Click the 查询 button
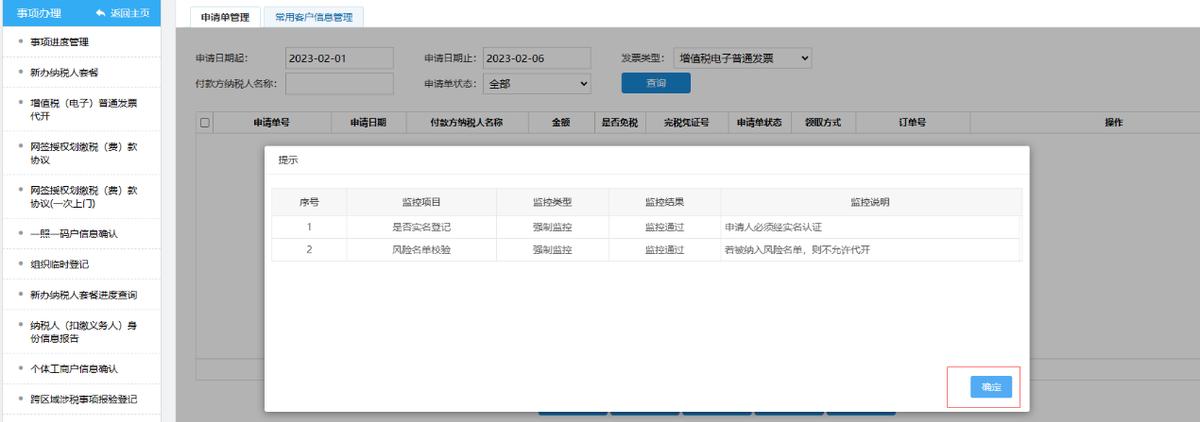 [656, 84]
